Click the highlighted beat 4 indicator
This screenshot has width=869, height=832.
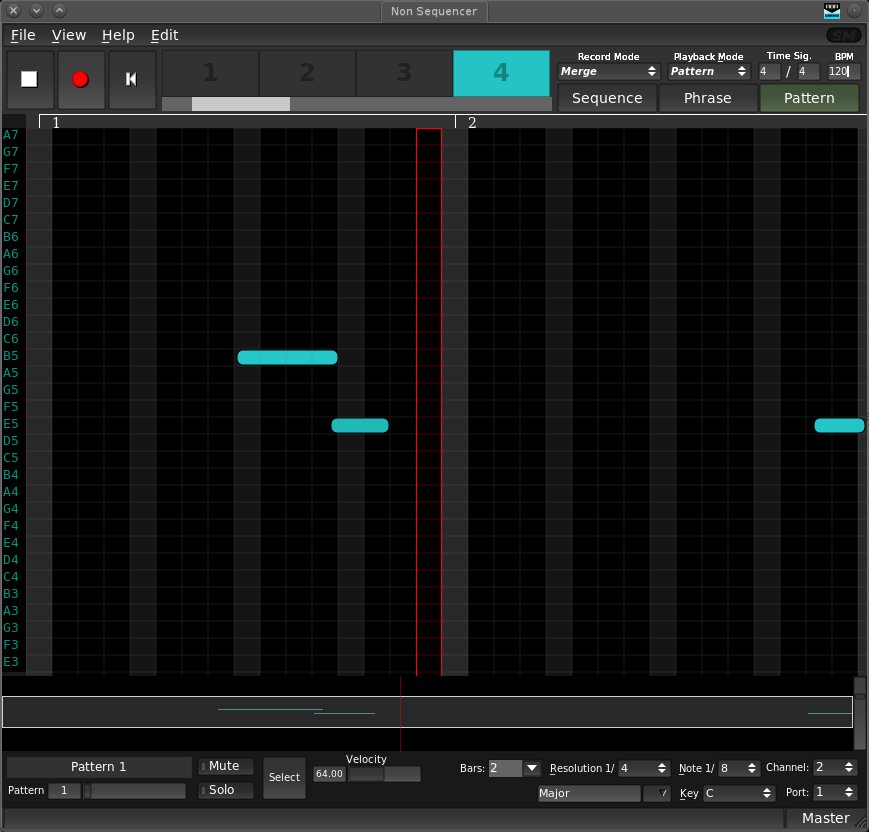[501, 72]
